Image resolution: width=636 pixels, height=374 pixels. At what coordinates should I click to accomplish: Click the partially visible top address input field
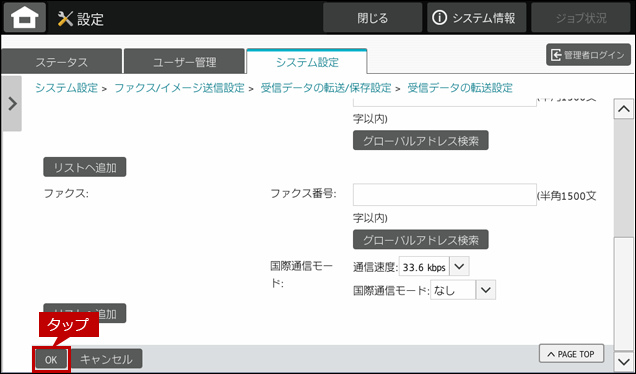coord(445,102)
